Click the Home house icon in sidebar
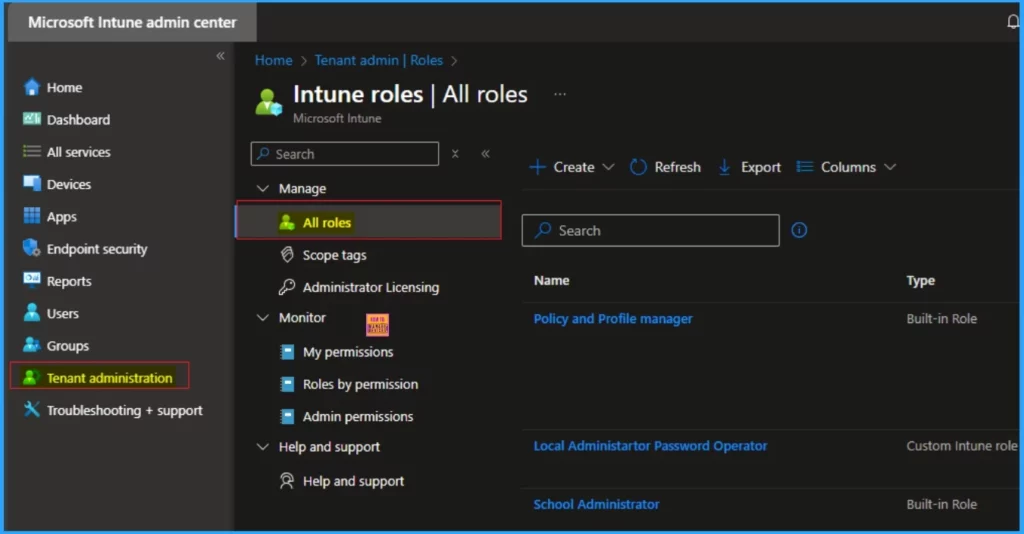The height and width of the screenshot is (534, 1024). 31,87
